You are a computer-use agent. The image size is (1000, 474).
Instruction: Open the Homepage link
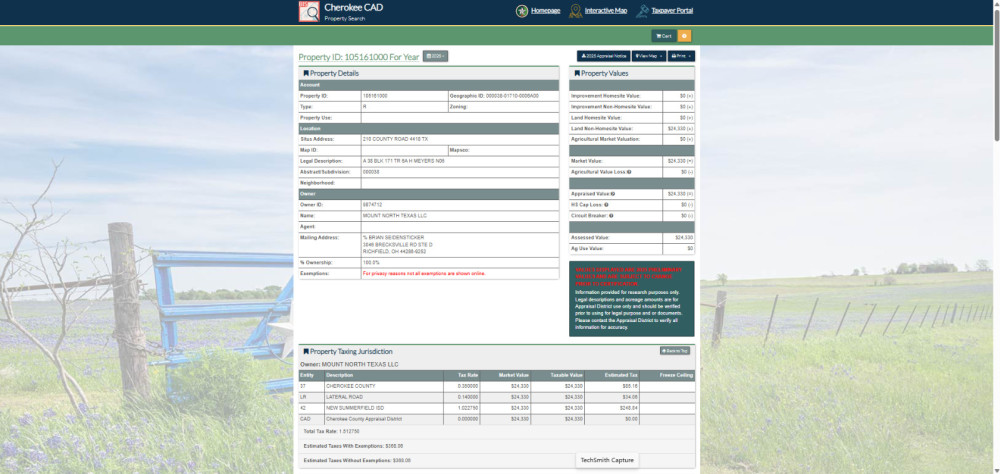(x=545, y=11)
